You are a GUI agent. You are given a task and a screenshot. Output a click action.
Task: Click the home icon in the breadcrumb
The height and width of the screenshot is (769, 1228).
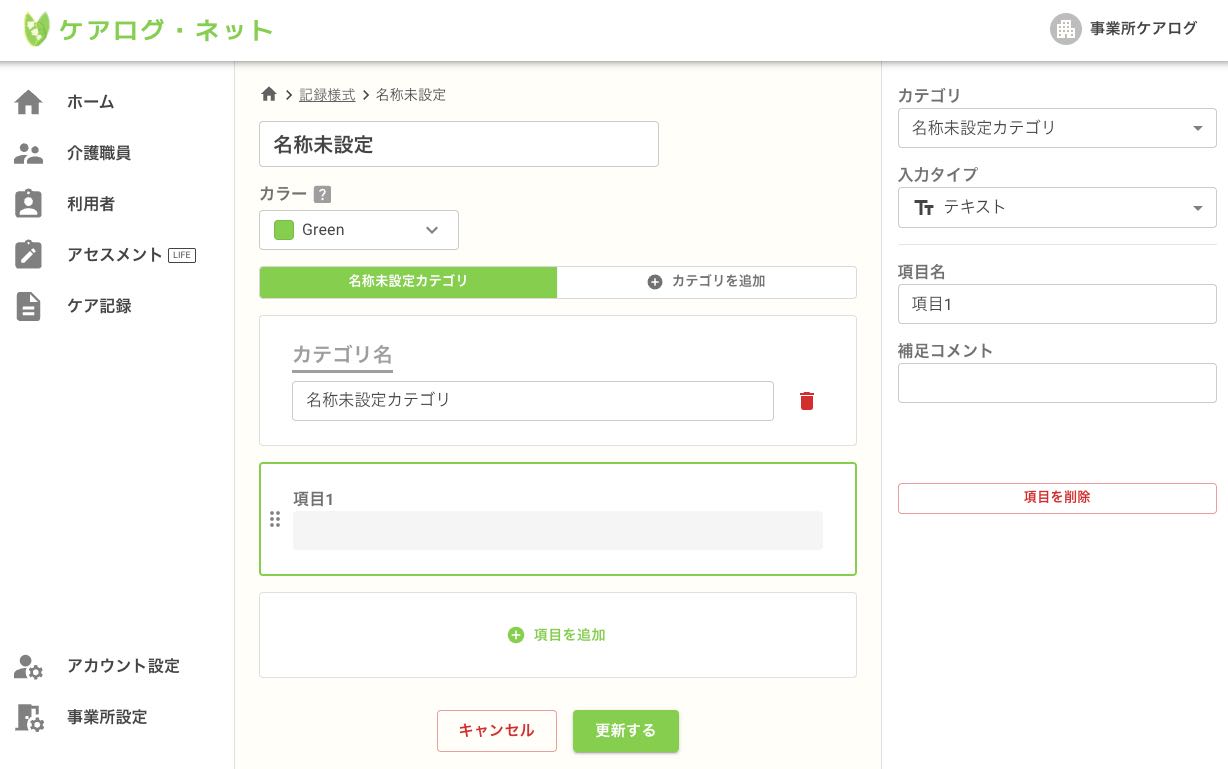click(x=269, y=94)
